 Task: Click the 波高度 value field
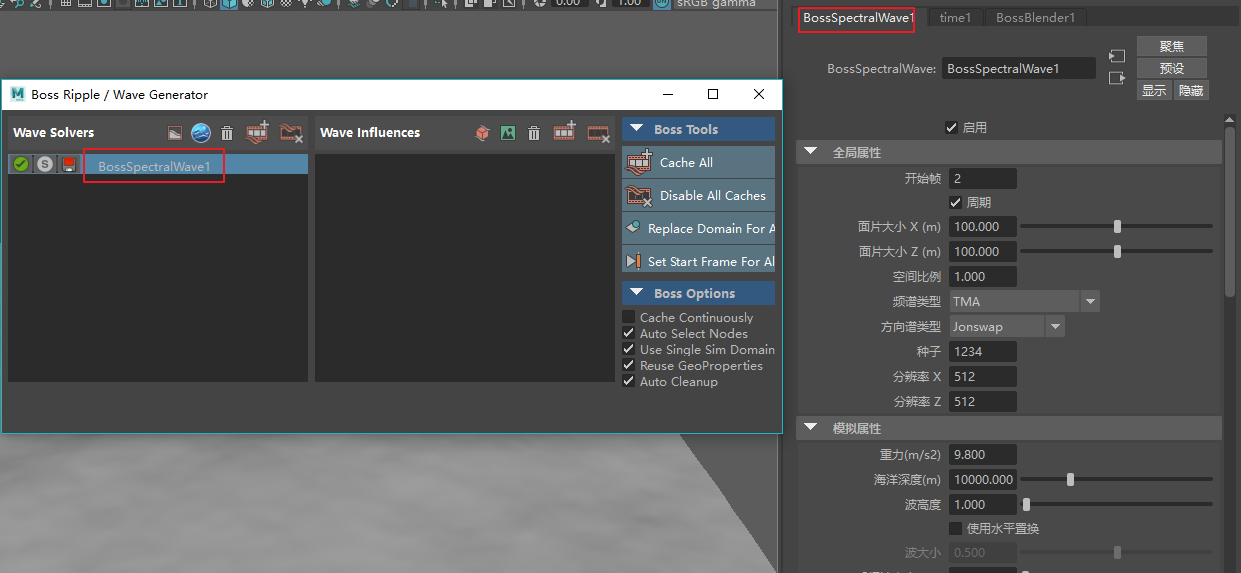[983, 504]
